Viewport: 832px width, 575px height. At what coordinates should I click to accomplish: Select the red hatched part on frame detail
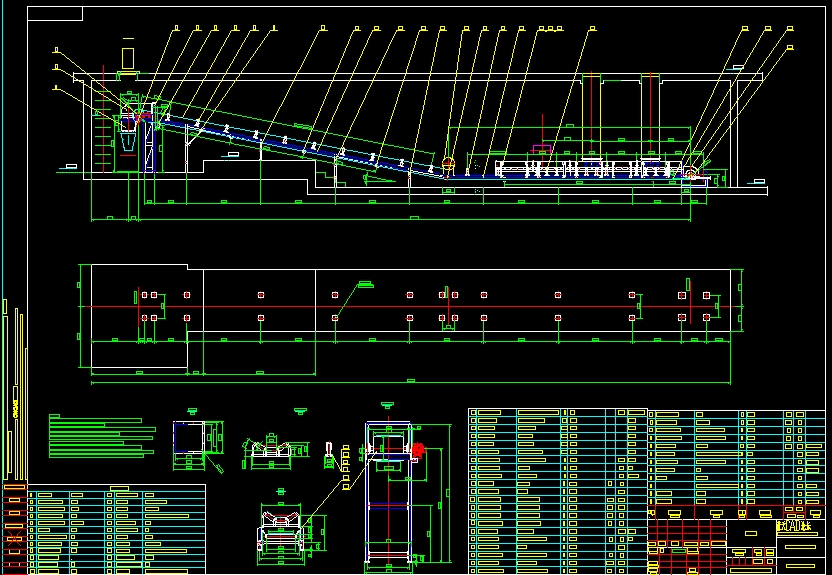pos(418,450)
